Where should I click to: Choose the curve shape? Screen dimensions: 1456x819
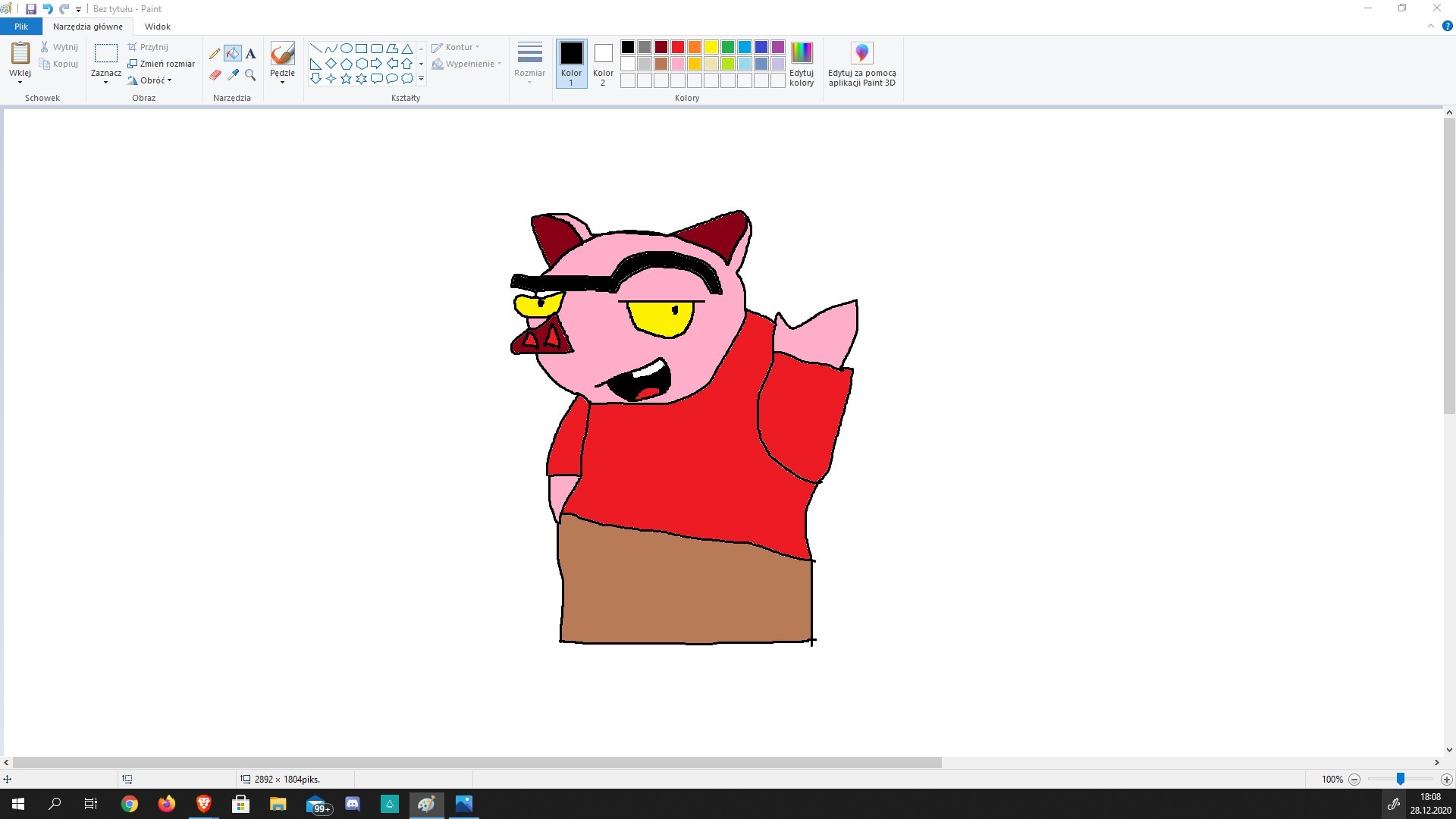click(x=331, y=49)
